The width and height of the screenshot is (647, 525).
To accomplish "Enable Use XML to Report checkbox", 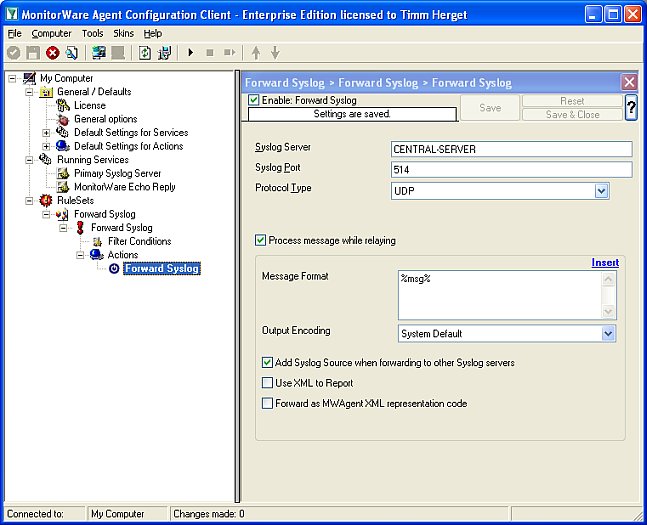I will (x=267, y=383).
